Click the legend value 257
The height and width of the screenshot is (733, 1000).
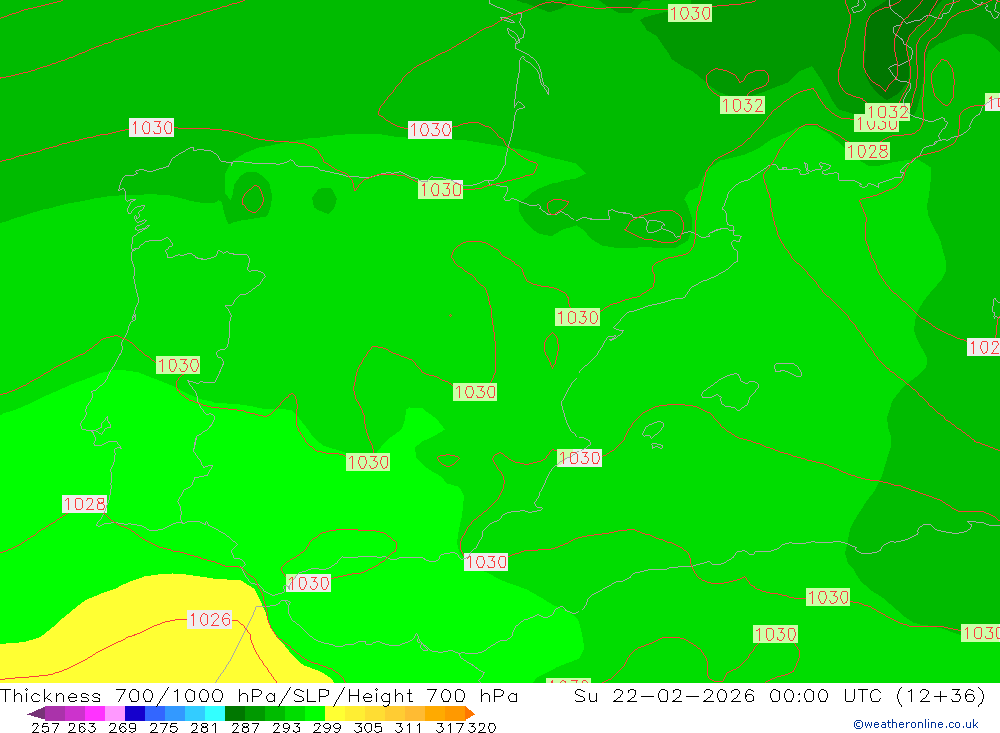(45, 727)
